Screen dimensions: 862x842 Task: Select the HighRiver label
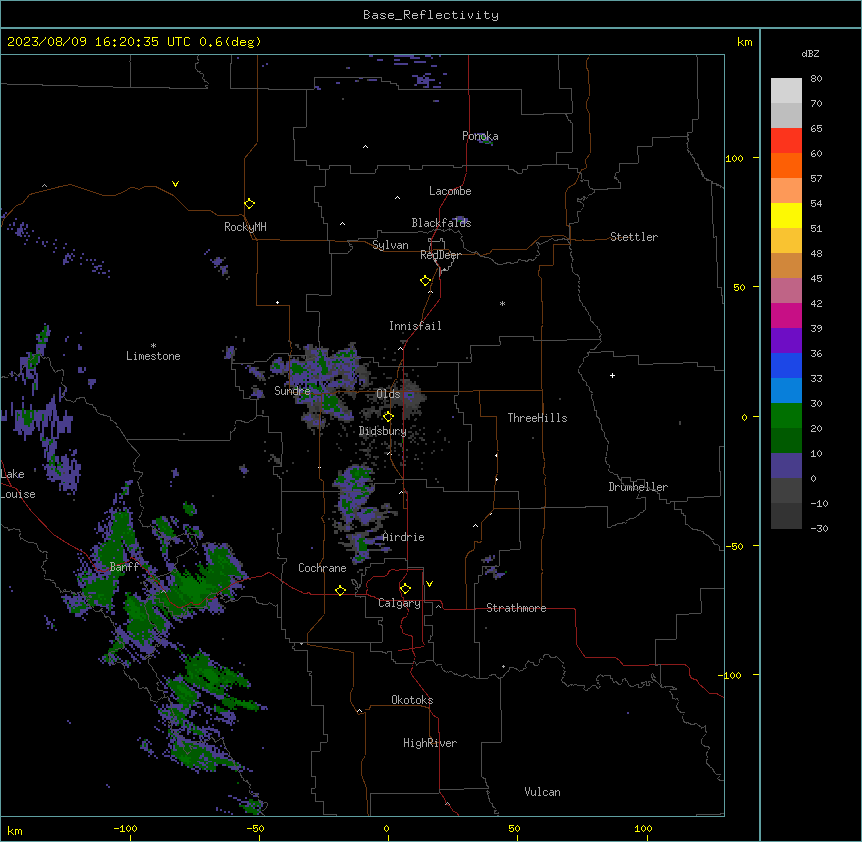tap(430, 743)
